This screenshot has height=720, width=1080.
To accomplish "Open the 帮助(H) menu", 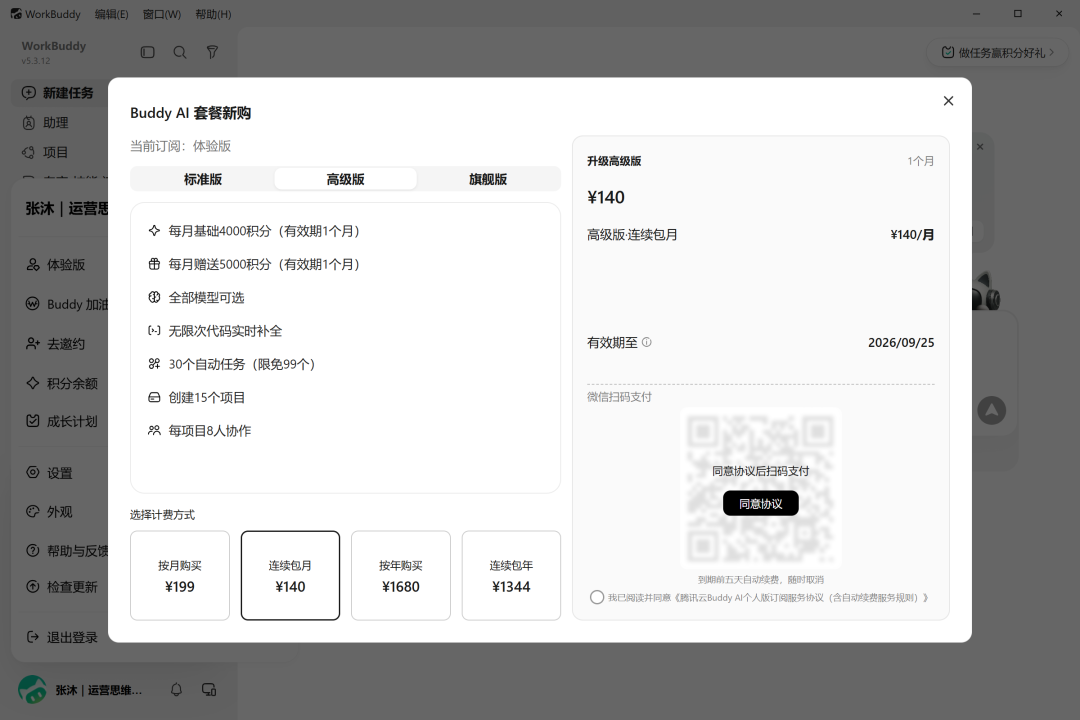I will pyautogui.click(x=214, y=14).
